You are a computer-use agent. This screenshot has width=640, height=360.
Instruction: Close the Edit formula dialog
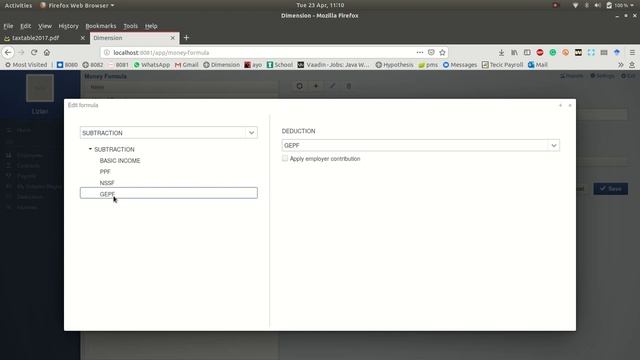pos(570,105)
